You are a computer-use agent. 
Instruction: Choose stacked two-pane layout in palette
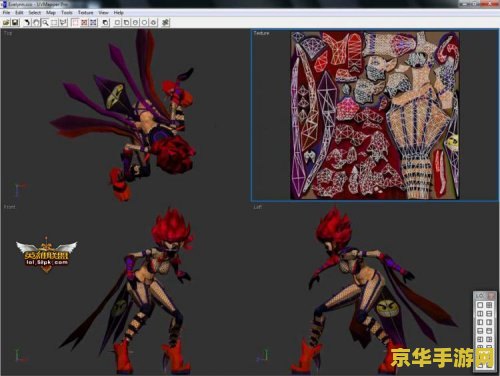tap(489, 314)
